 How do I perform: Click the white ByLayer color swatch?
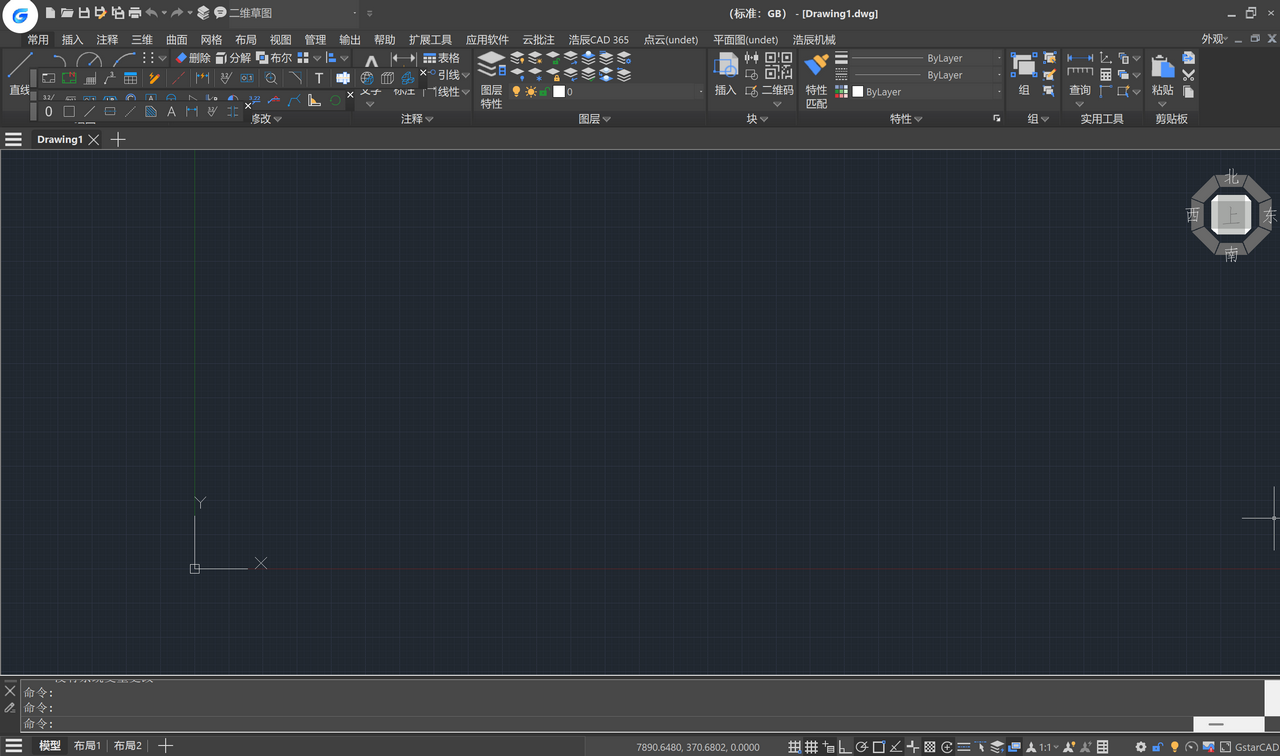[857, 92]
